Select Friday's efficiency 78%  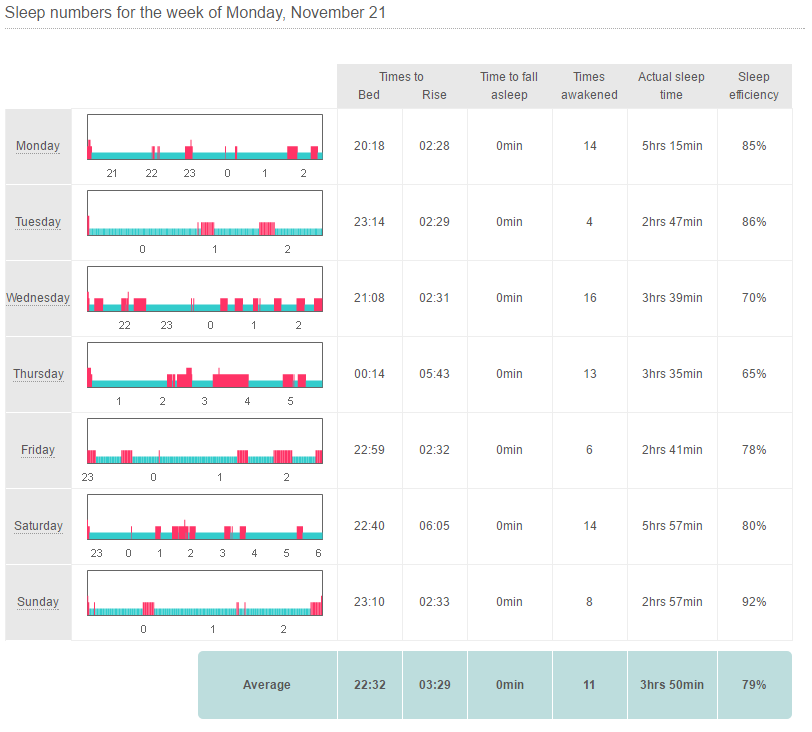754,450
